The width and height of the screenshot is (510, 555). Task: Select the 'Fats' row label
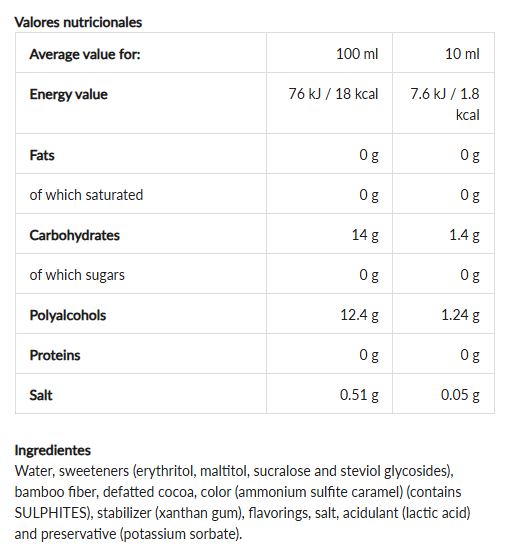pyautogui.click(x=42, y=155)
